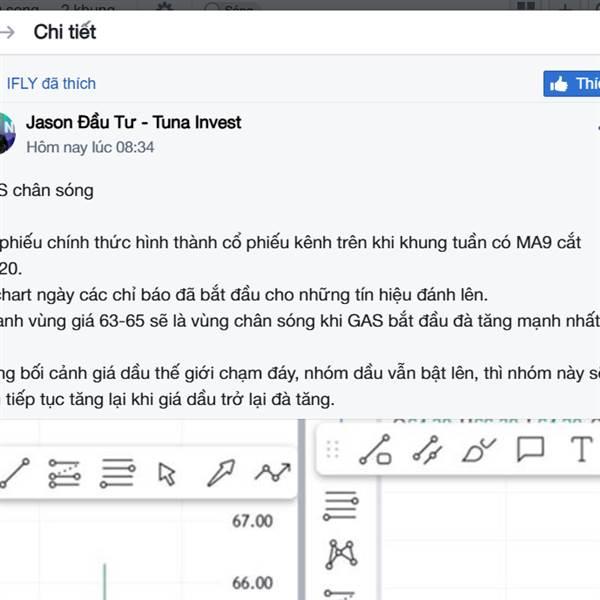600x600 pixels.
Task: Select the segmented line tool in right toolbar
Action: [428, 449]
